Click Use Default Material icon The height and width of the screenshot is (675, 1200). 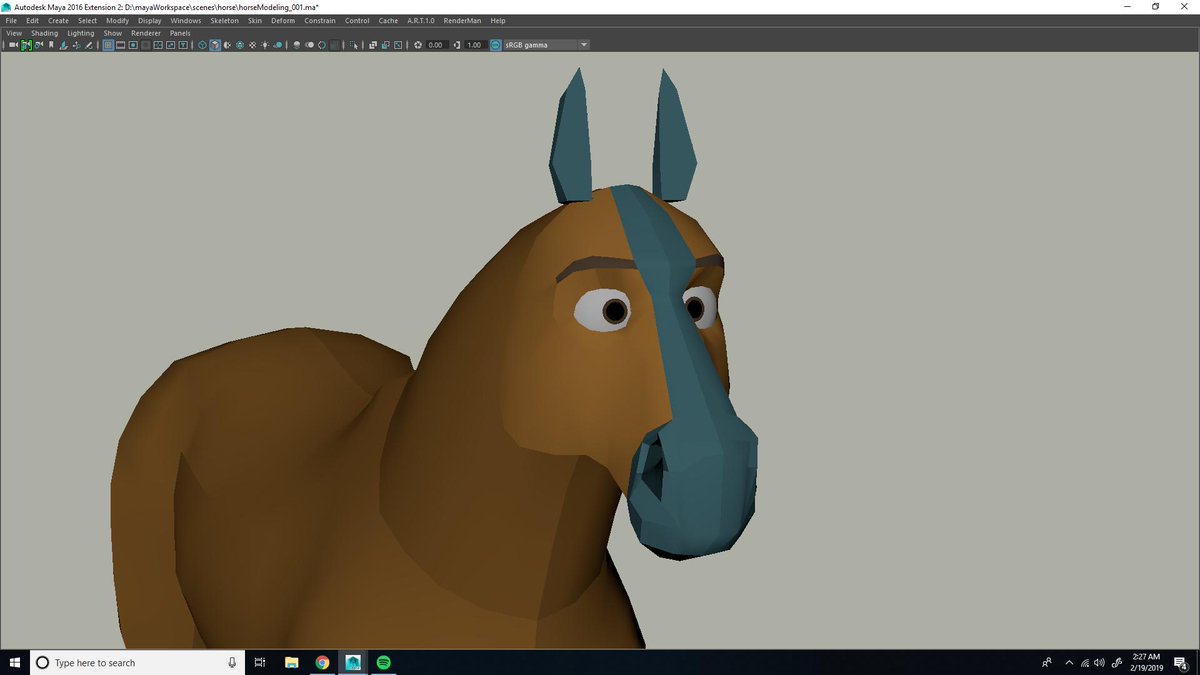(227, 45)
